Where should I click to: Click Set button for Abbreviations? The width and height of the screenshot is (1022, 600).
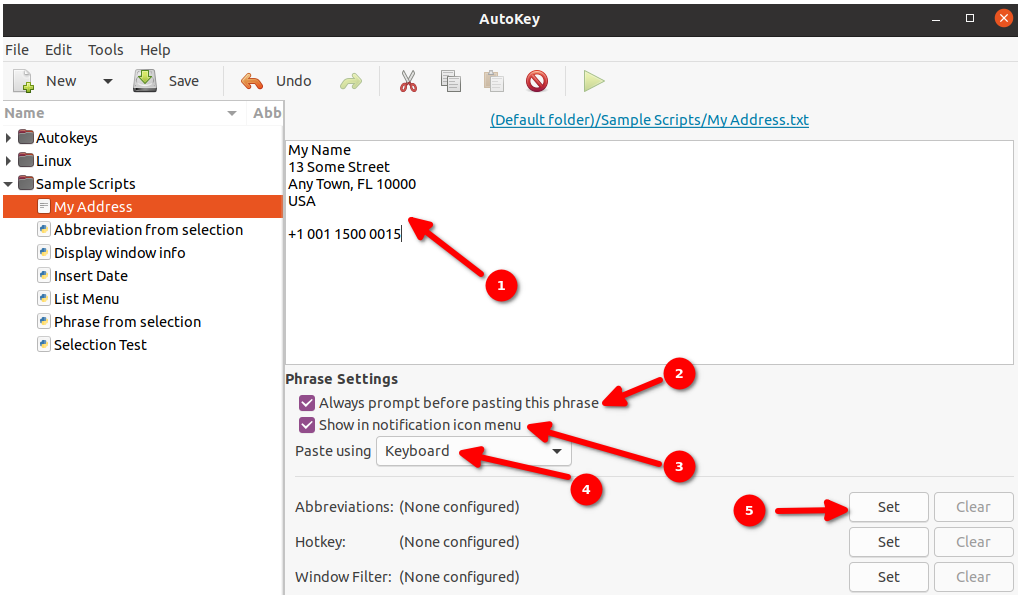pos(888,507)
